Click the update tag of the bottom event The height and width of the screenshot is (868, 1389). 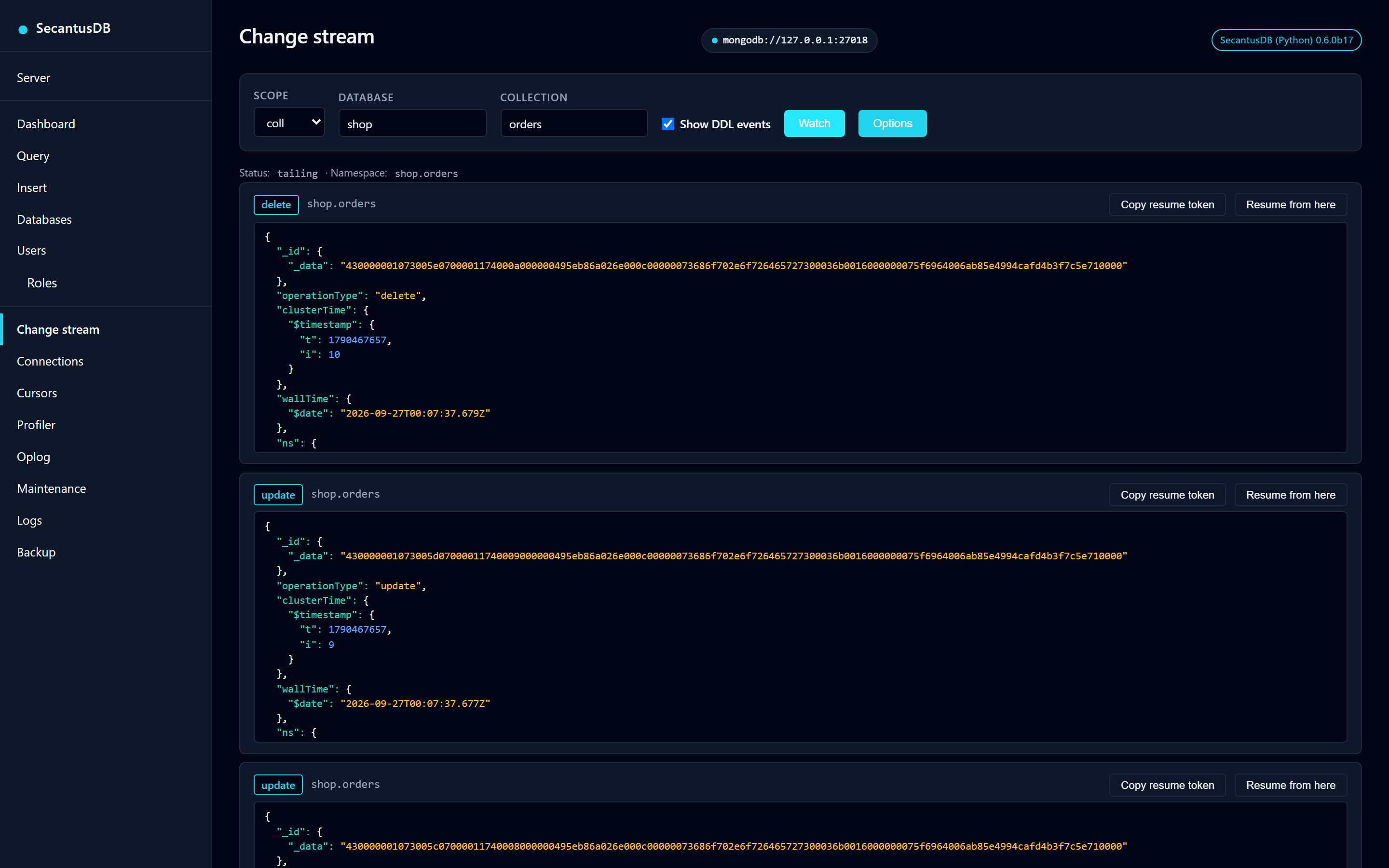(x=278, y=786)
